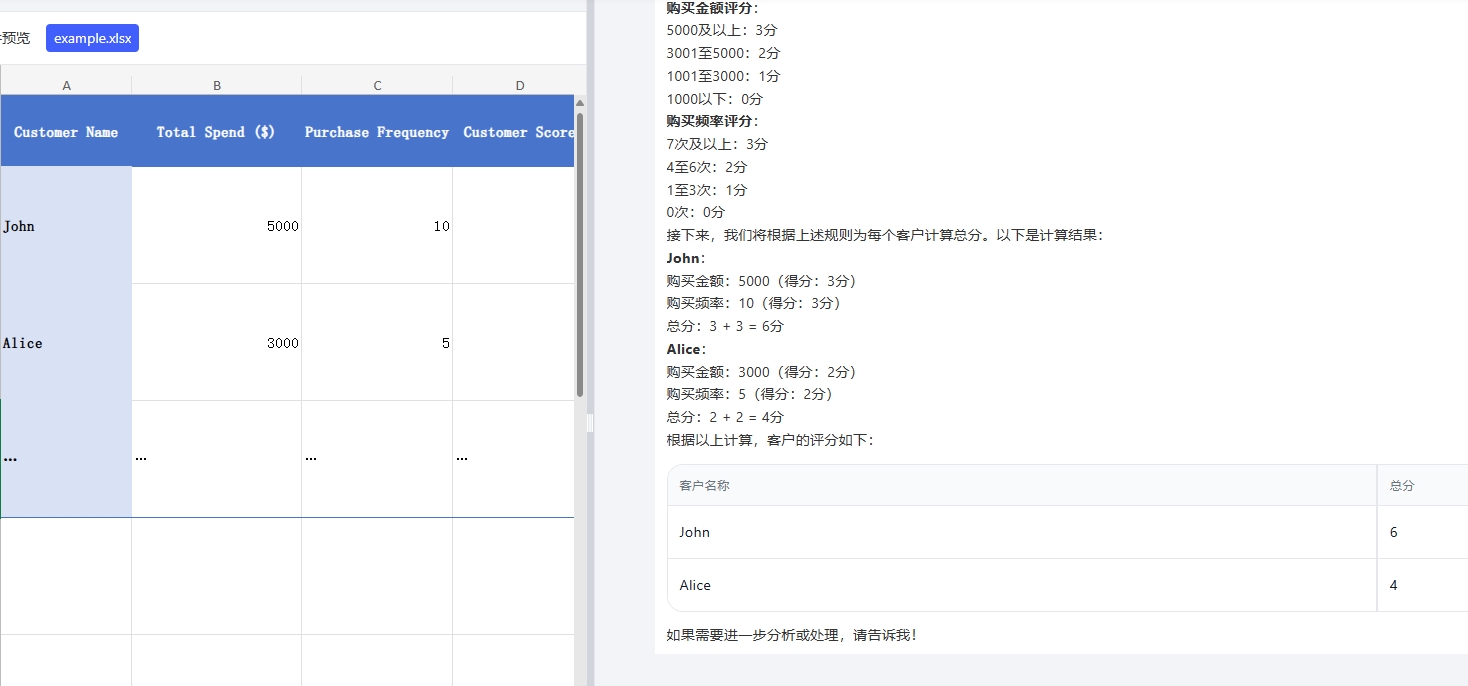The width and height of the screenshot is (1468, 686).
Task: Click score 4 in result table
Action: (1394, 585)
